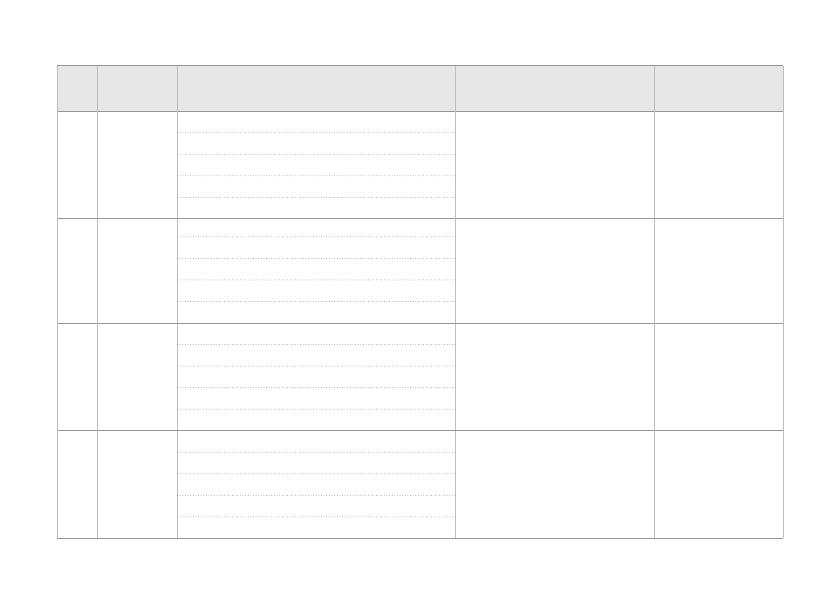This screenshot has height=595, width=839.
Task: Click the narrow first cell in row one
Action: (78, 165)
